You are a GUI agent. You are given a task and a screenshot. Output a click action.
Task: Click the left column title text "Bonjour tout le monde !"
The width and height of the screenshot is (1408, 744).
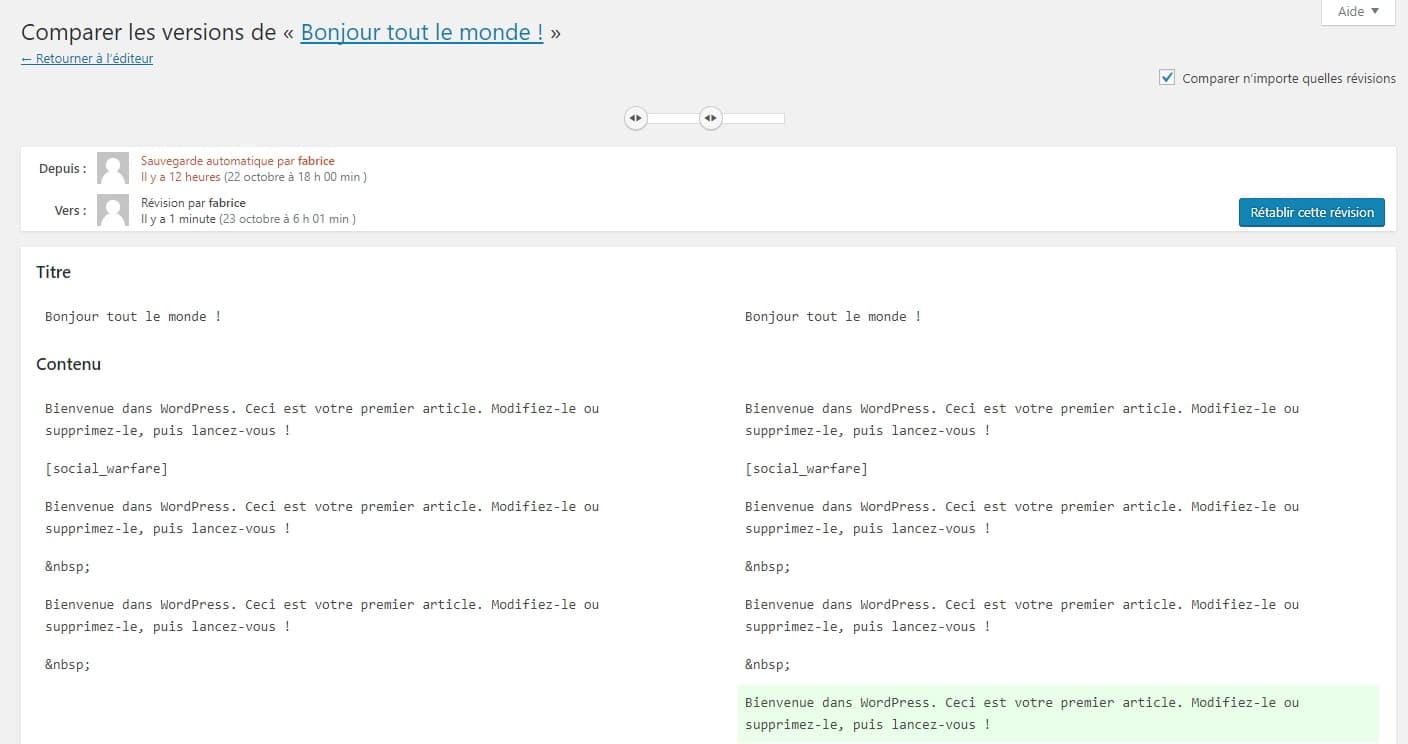point(133,316)
